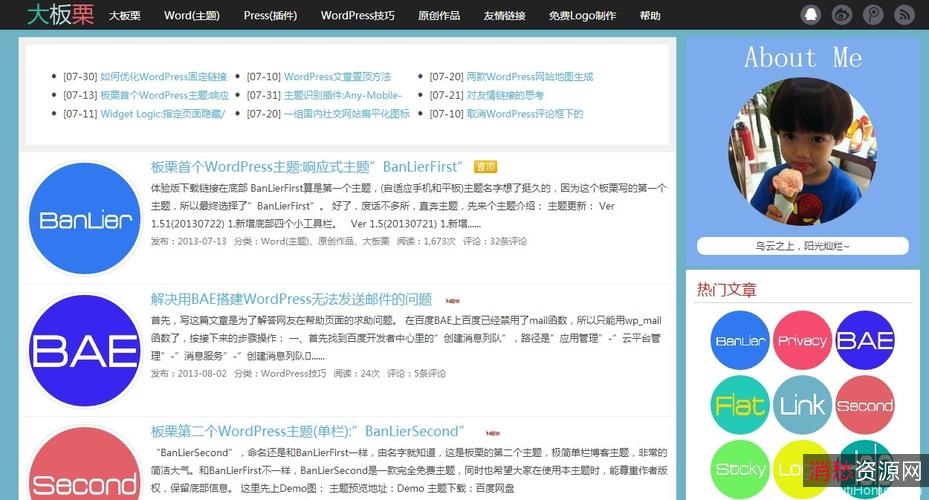
Task: Click the large Second post thumbnail
Action: pyautogui.click(x=85, y=464)
